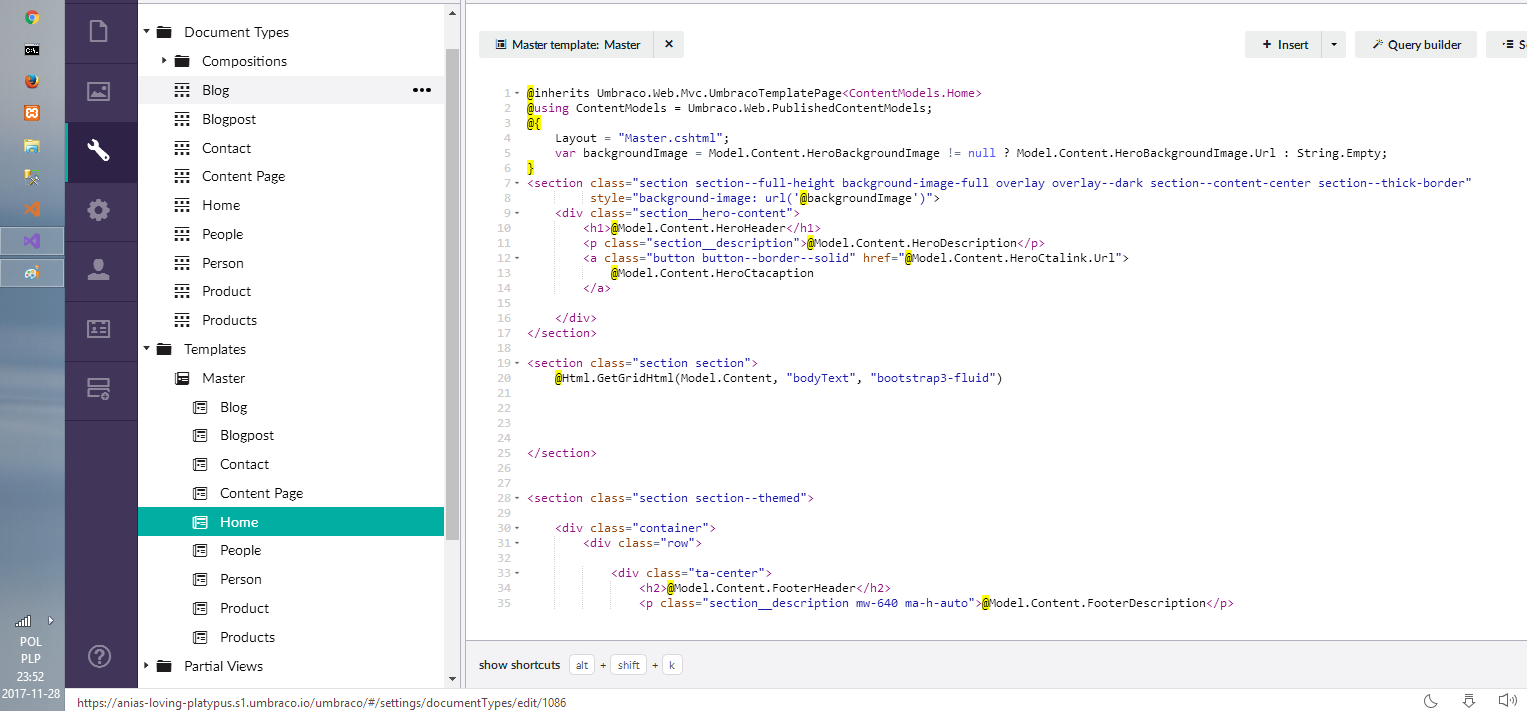Open the Insert button dropdown arrow
This screenshot has width=1527, height=711.
click(1334, 44)
